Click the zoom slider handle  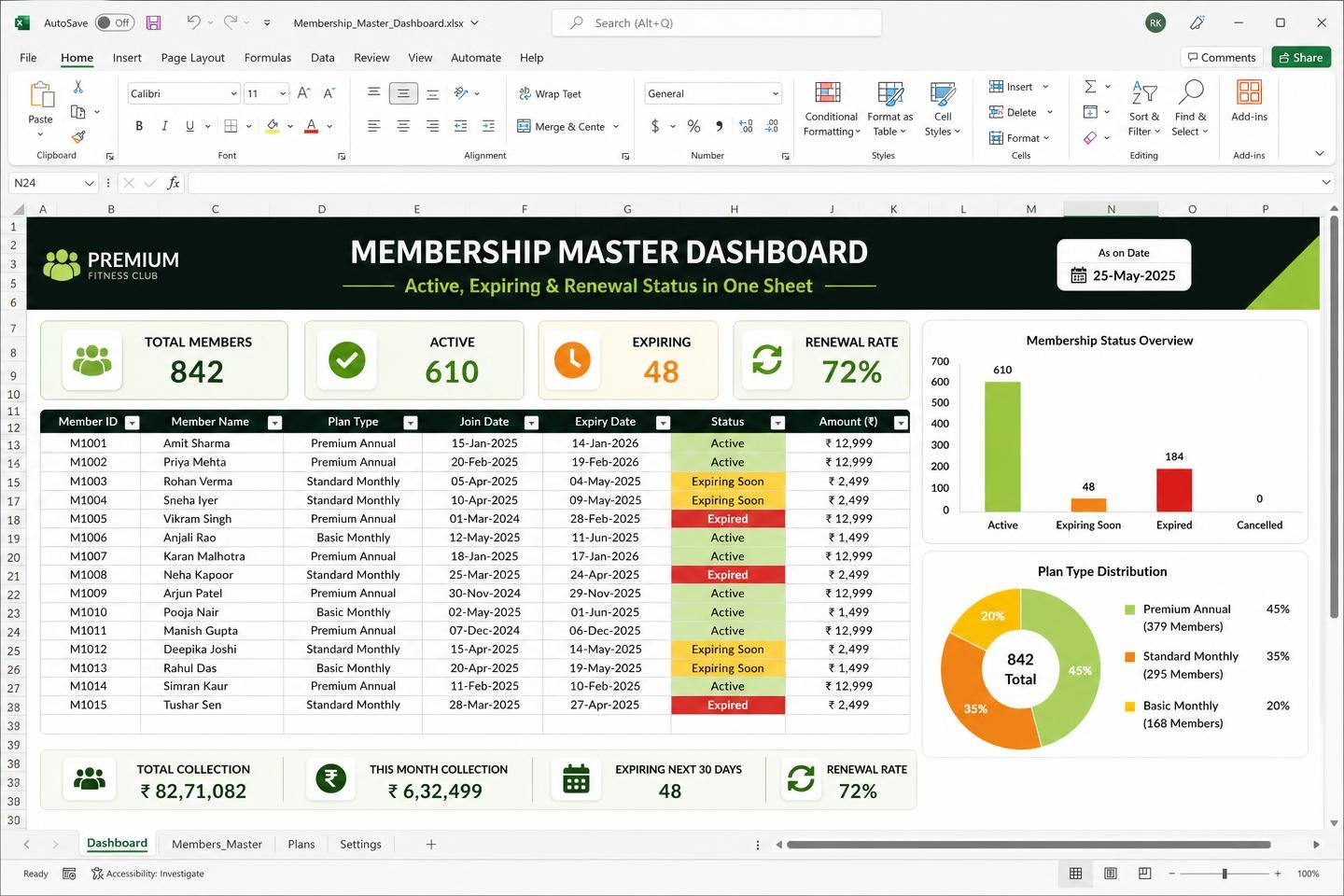(x=1225, y=874)
